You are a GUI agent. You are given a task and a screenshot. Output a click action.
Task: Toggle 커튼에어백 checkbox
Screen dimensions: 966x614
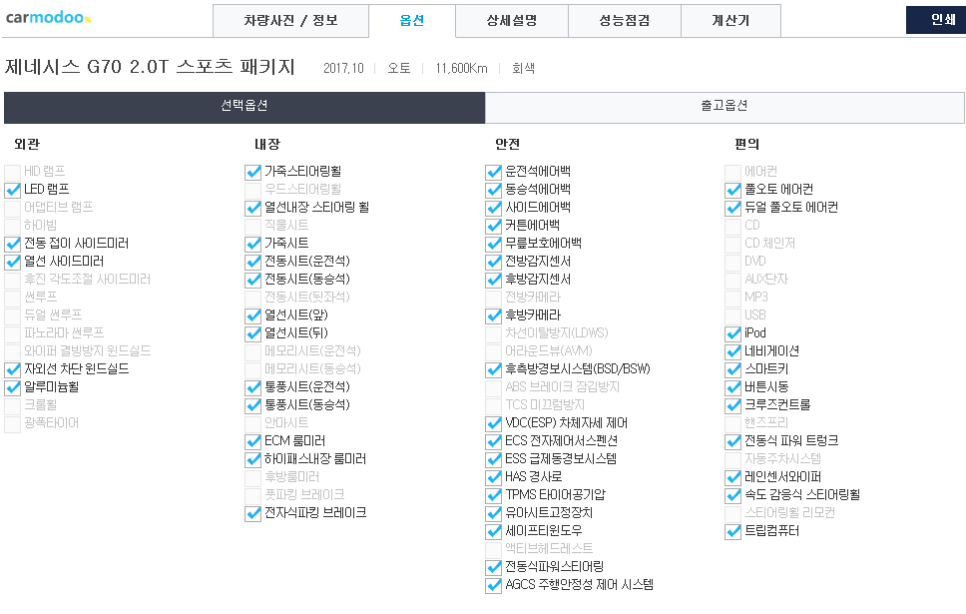[493, 226]
